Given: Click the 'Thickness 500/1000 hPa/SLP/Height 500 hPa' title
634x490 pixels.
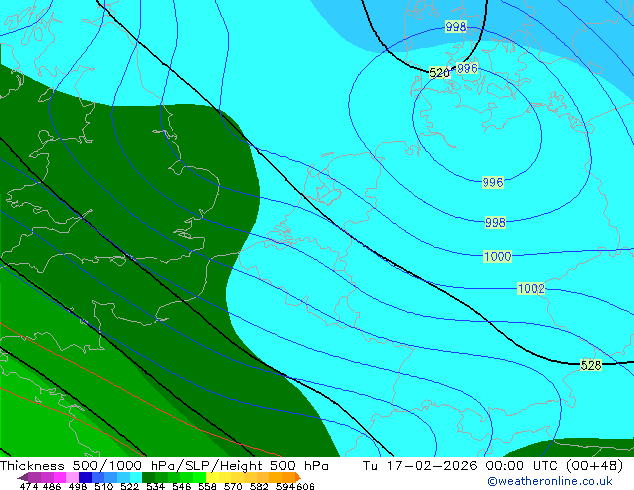Looking at the screenshot, I should point(164,466).
